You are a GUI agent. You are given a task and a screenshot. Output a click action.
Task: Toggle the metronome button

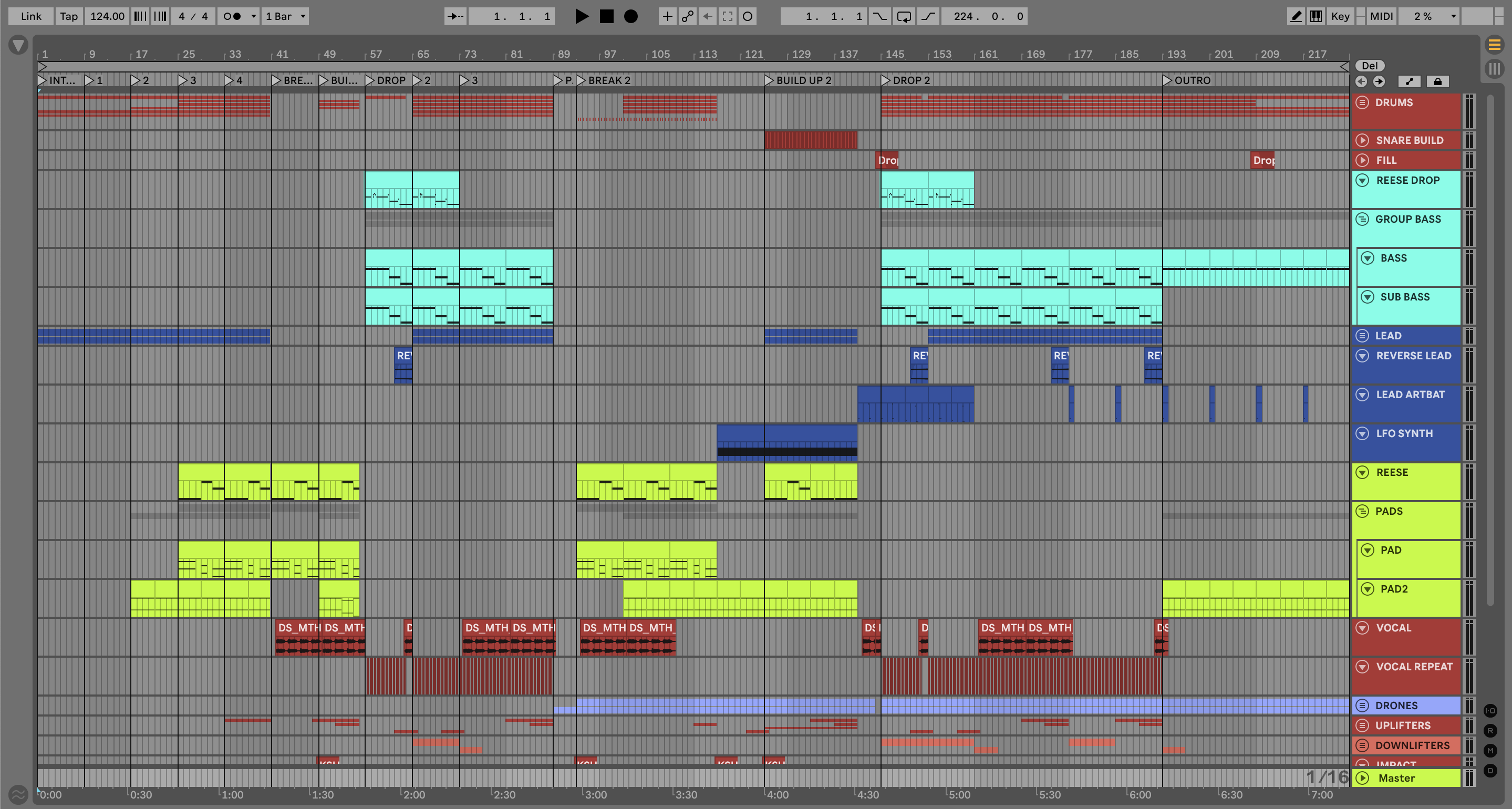pos(232,16)
